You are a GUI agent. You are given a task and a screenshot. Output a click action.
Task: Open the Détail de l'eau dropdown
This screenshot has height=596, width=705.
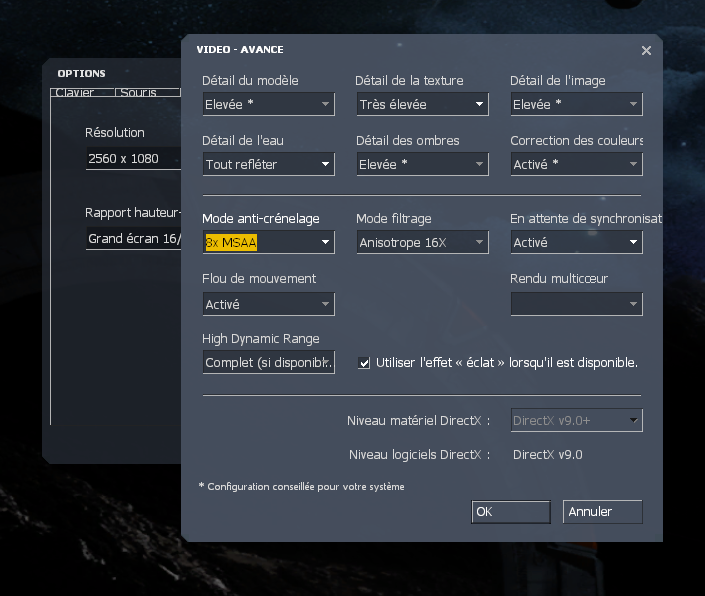coord(268,164)
